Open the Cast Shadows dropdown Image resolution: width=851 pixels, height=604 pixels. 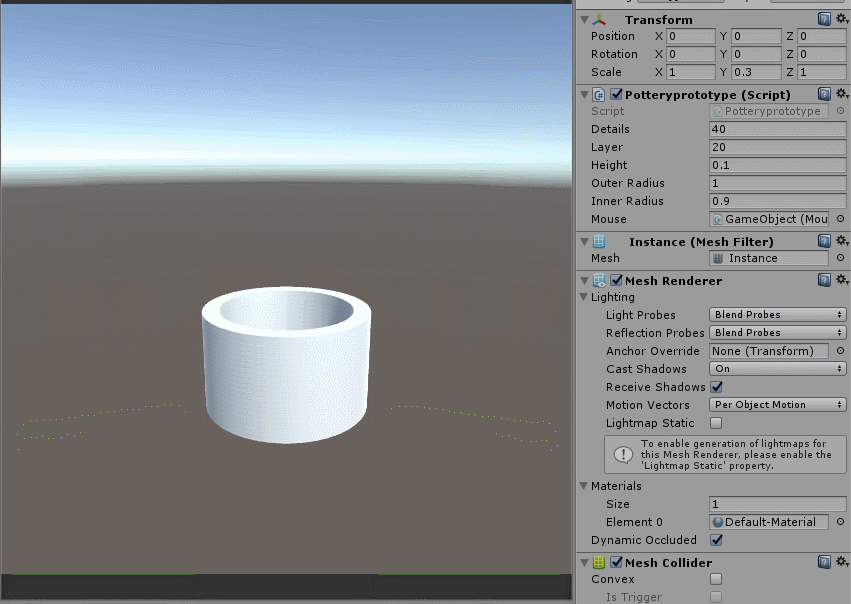777,369
